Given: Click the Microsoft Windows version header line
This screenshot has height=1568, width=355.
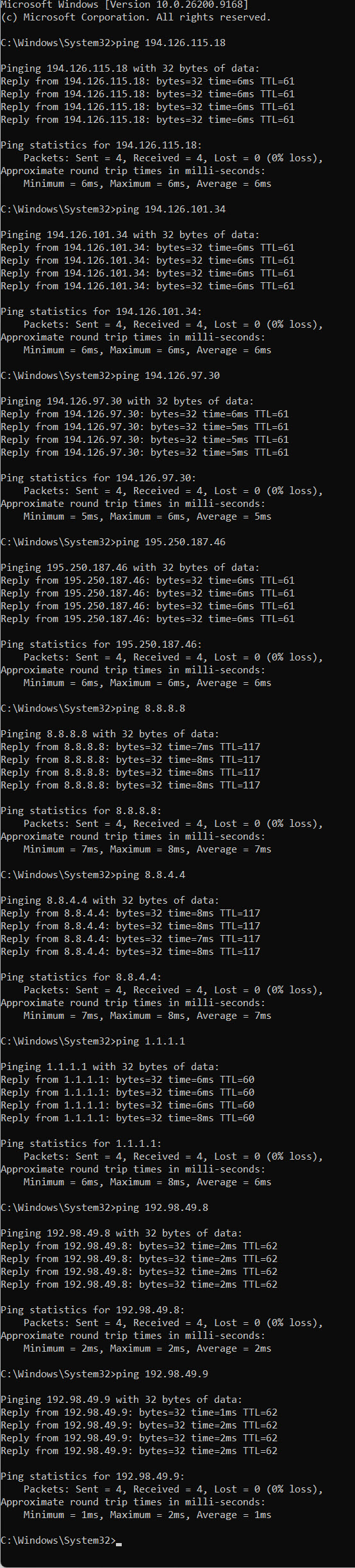Looking at the screenshot, I should point(125,4).
